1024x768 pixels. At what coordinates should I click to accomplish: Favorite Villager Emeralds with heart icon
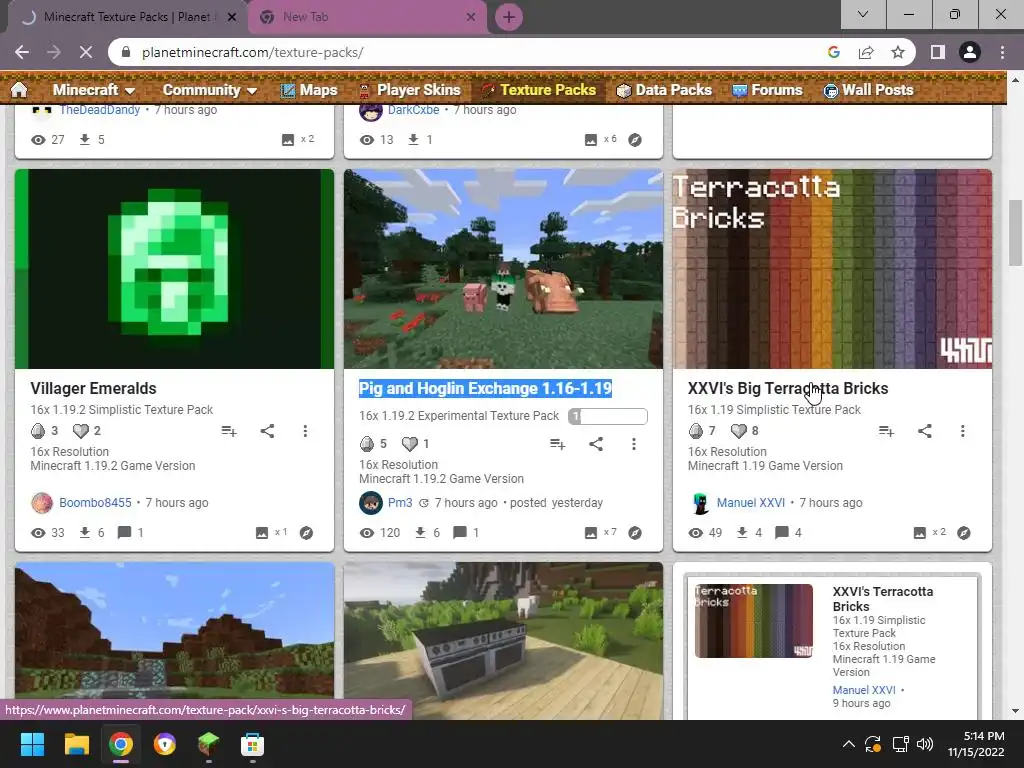[x=80, y=431]
